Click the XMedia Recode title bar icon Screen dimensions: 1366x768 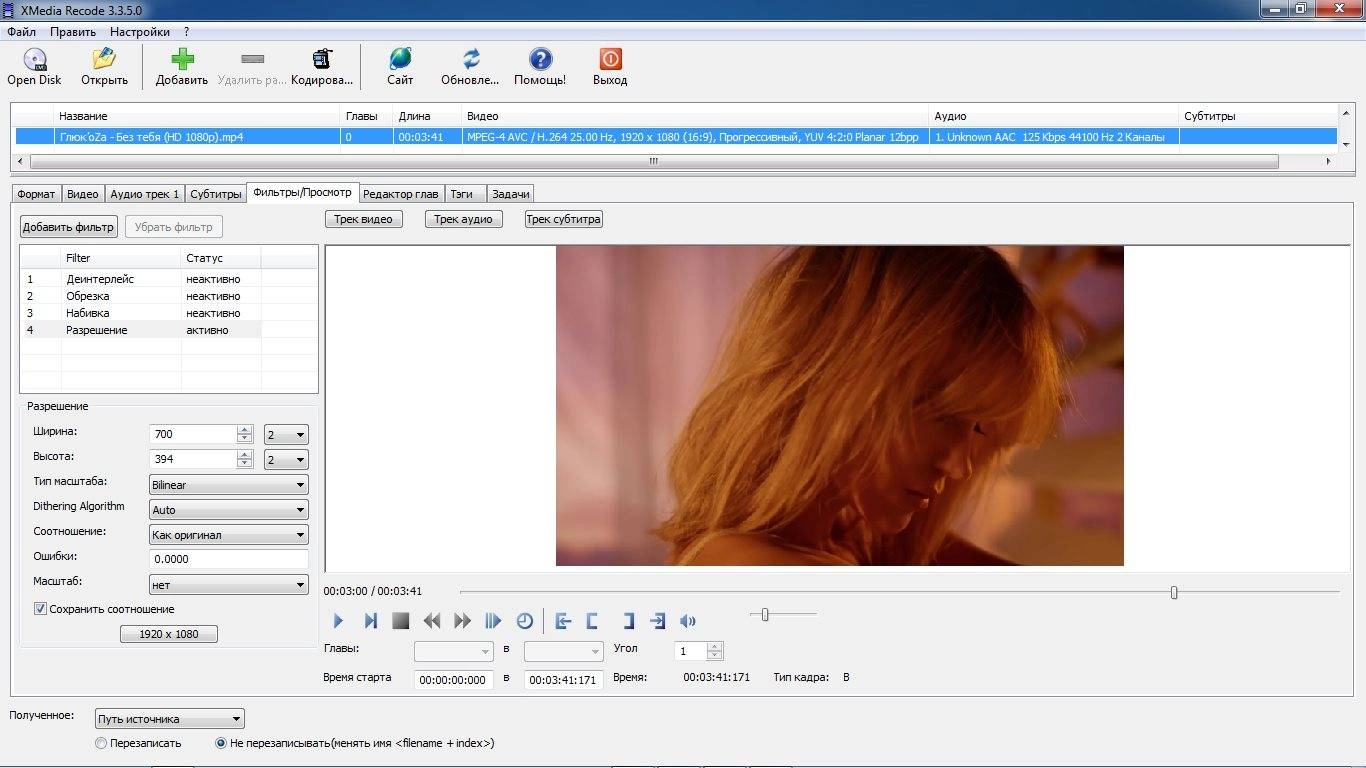coord(10,8)
